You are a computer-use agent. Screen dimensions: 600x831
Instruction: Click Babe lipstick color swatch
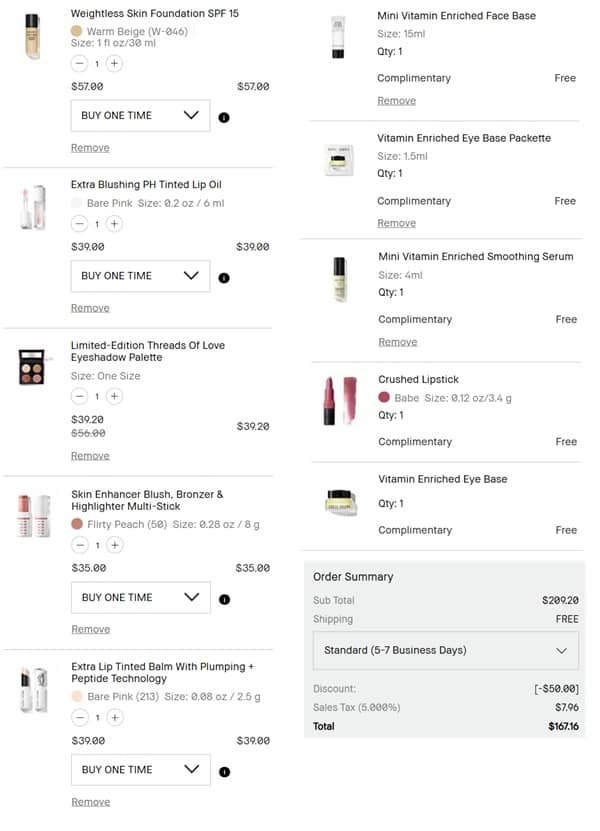[384, 398]
